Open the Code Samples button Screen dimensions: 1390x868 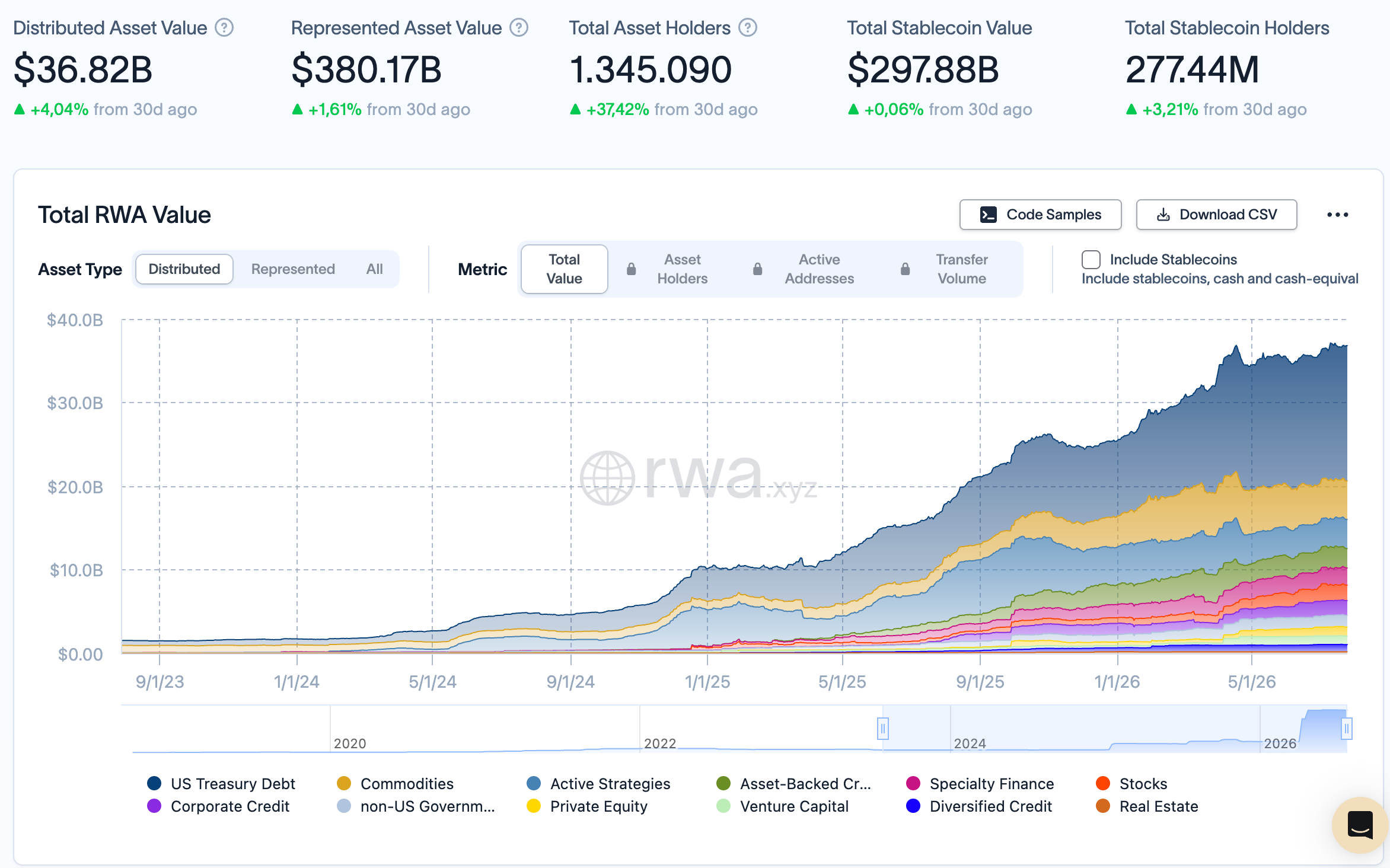click(1040, 215)
